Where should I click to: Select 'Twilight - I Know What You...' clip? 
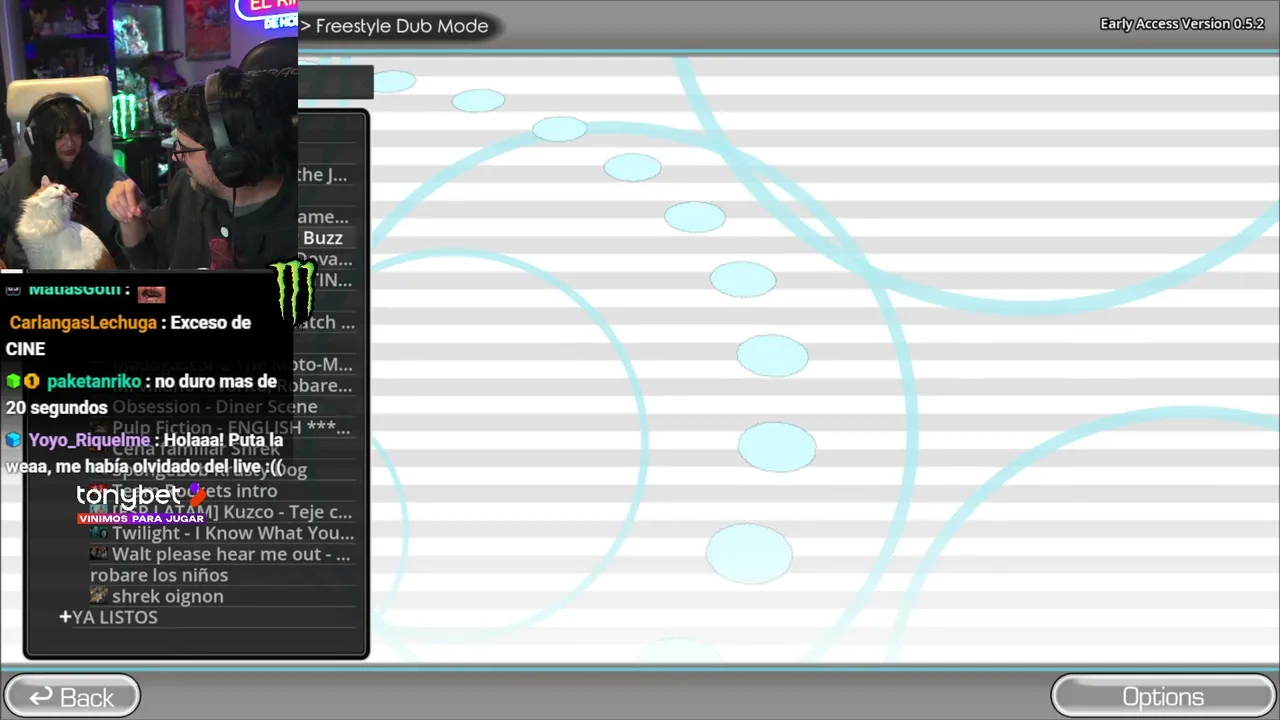point(233,533)
